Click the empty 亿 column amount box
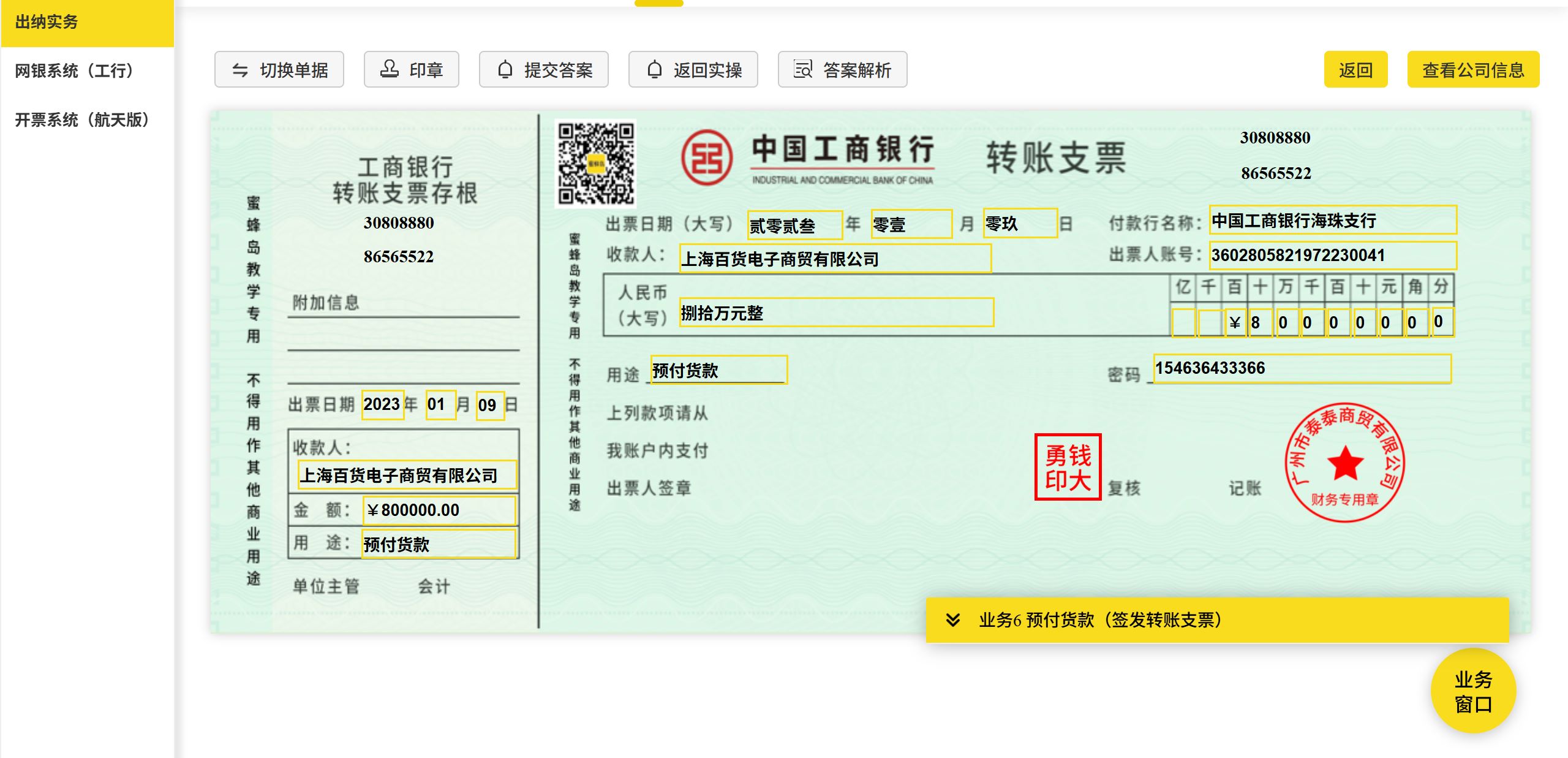 (1183, 323)
